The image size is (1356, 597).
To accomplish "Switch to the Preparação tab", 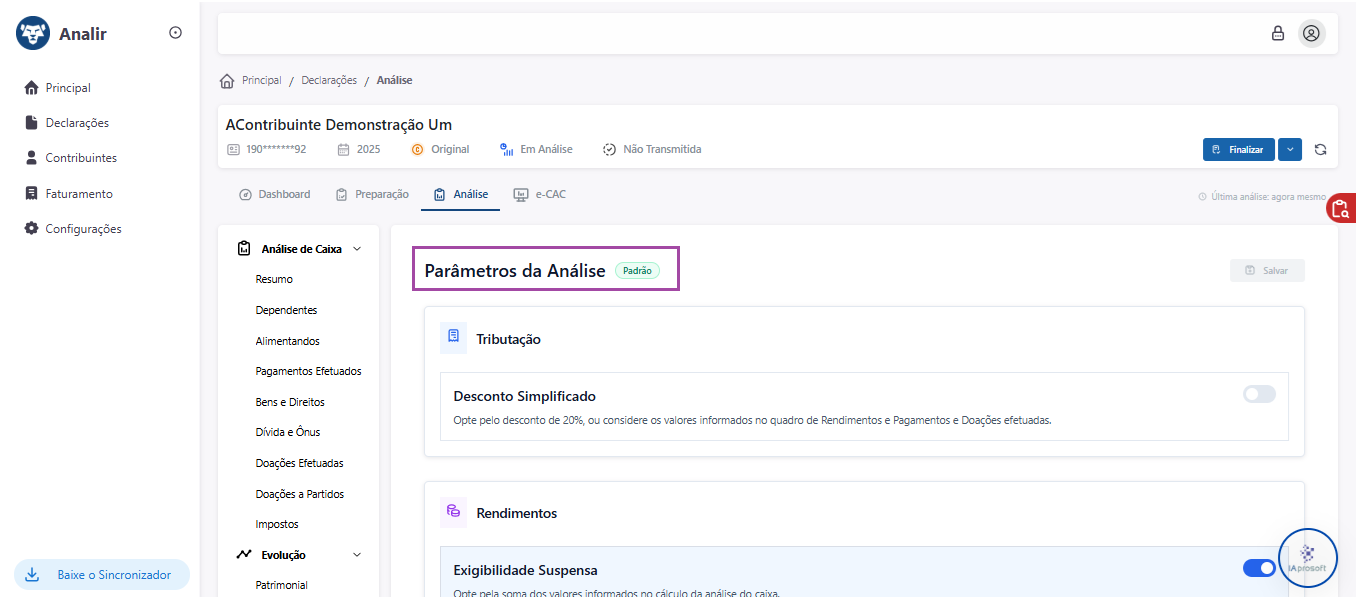I will 372,194.
